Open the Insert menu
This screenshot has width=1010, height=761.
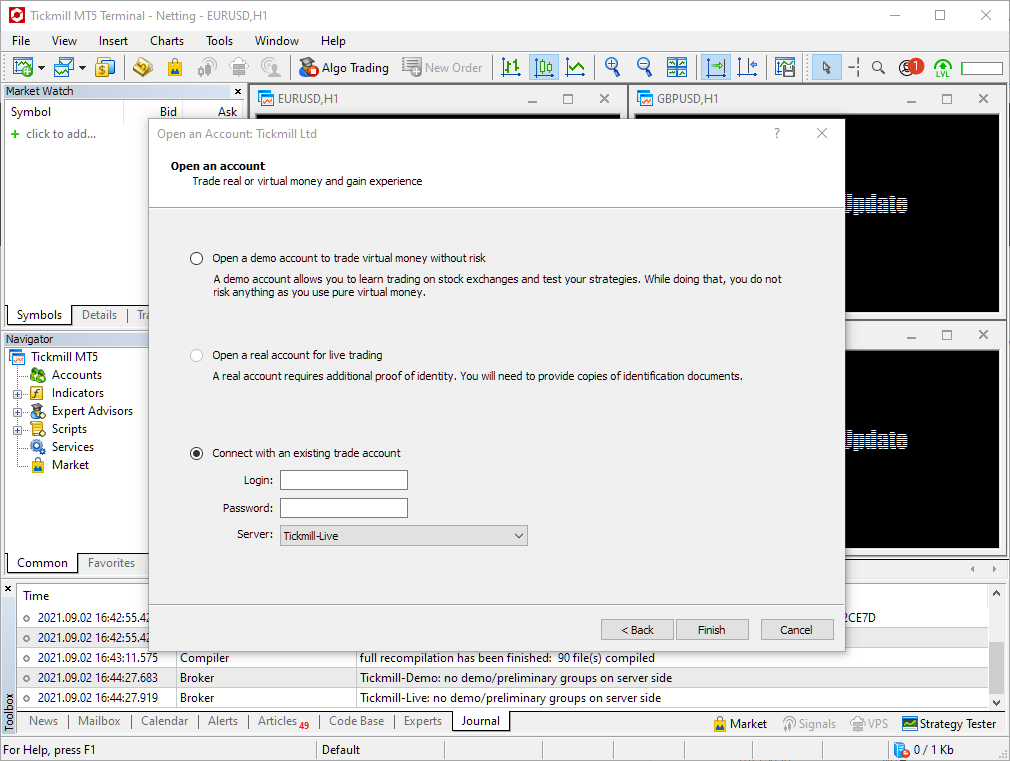[113, 41]
